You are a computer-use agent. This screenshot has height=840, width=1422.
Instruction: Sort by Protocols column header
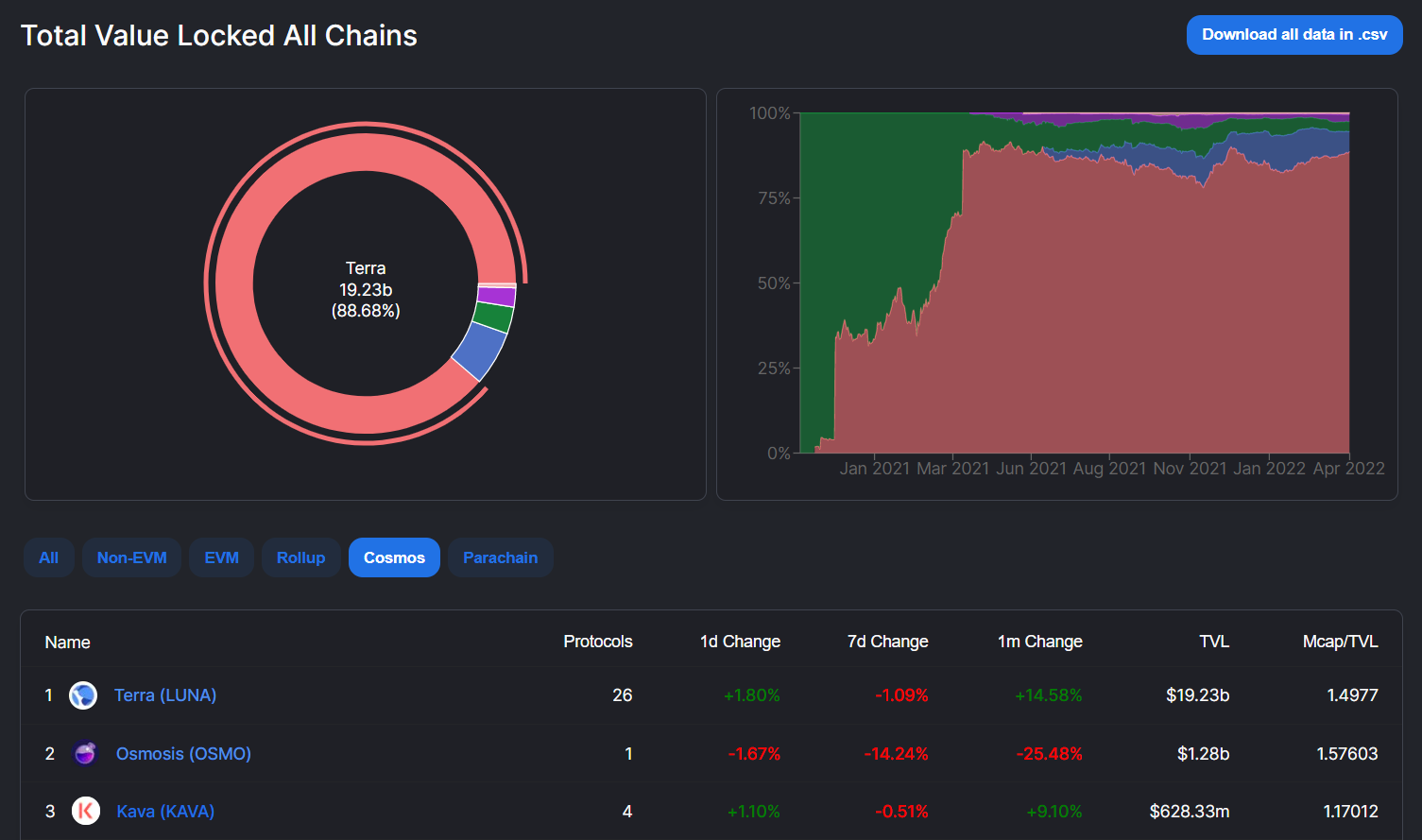pos(597,642)
